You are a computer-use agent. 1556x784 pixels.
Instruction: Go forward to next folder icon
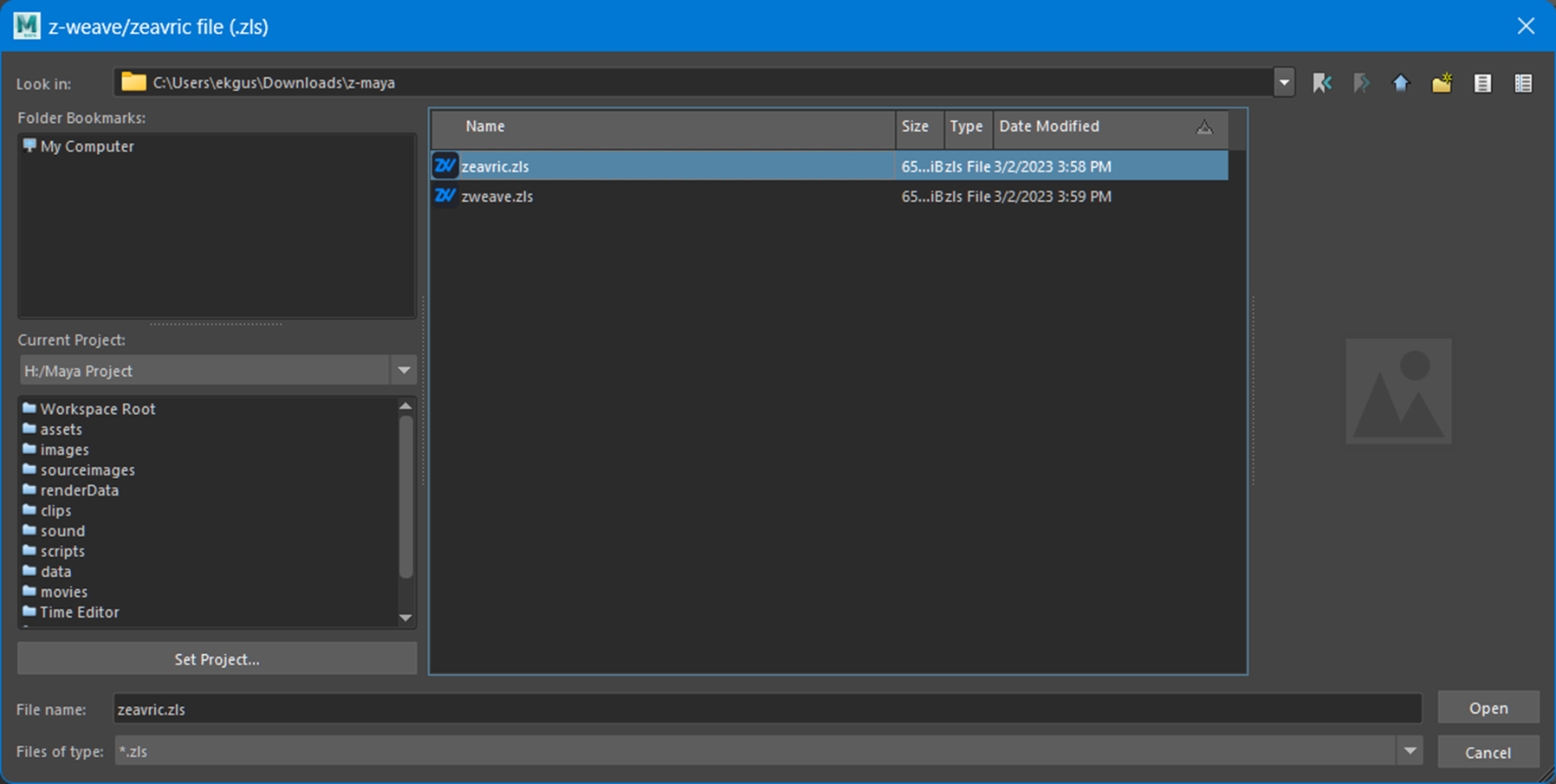pyautogui.click(x=1362, y=83)
